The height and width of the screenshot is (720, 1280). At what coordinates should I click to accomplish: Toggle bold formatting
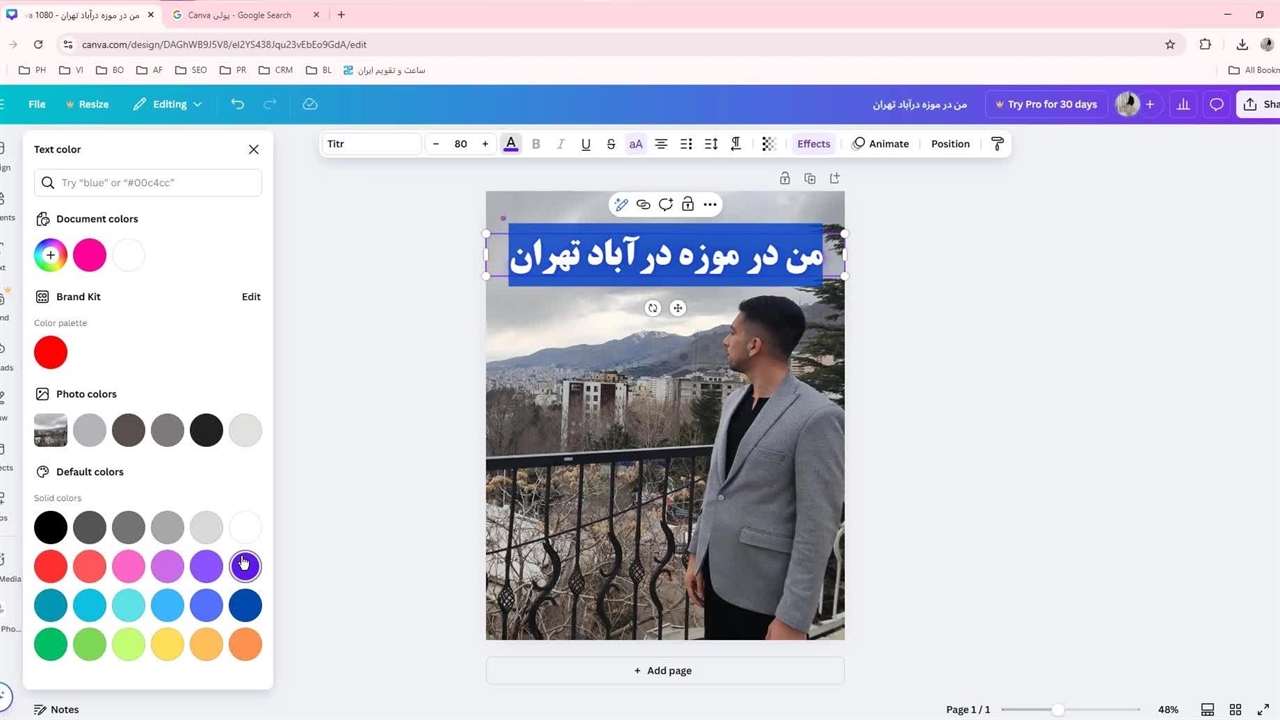click(x=536, y=144)
